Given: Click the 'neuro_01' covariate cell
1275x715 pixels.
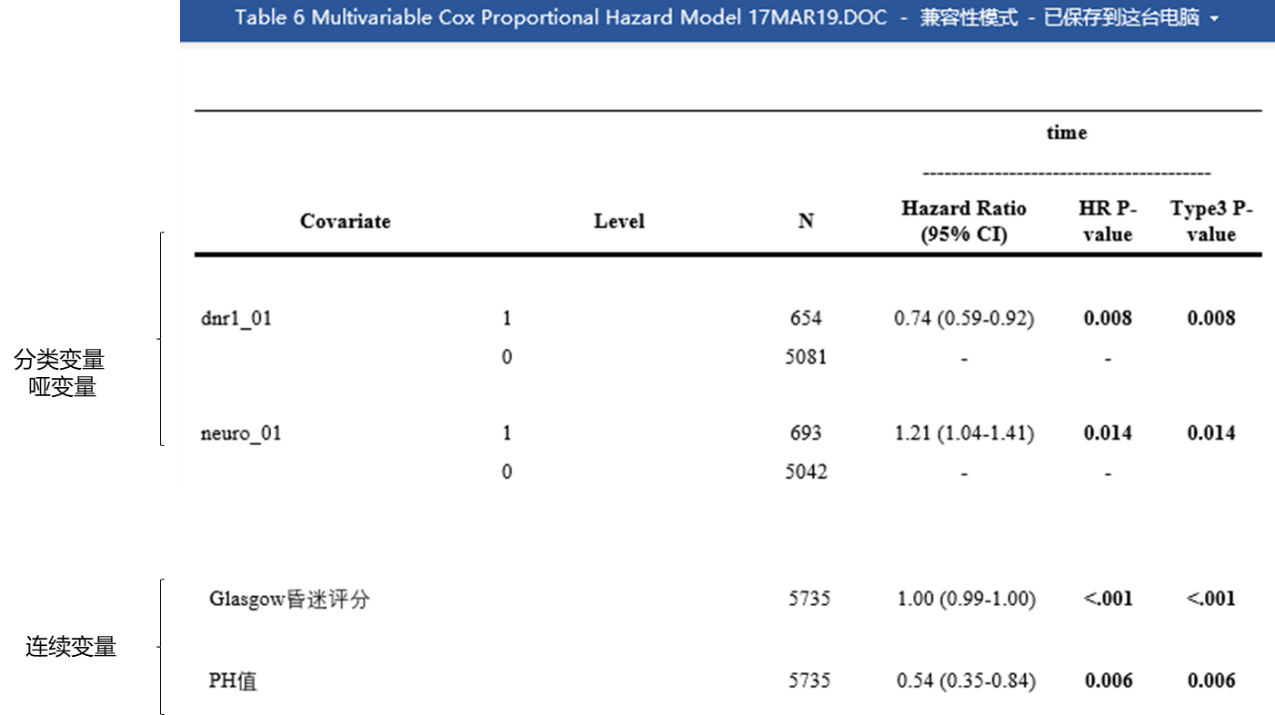Looking at the screenshot, I should 241,433.
